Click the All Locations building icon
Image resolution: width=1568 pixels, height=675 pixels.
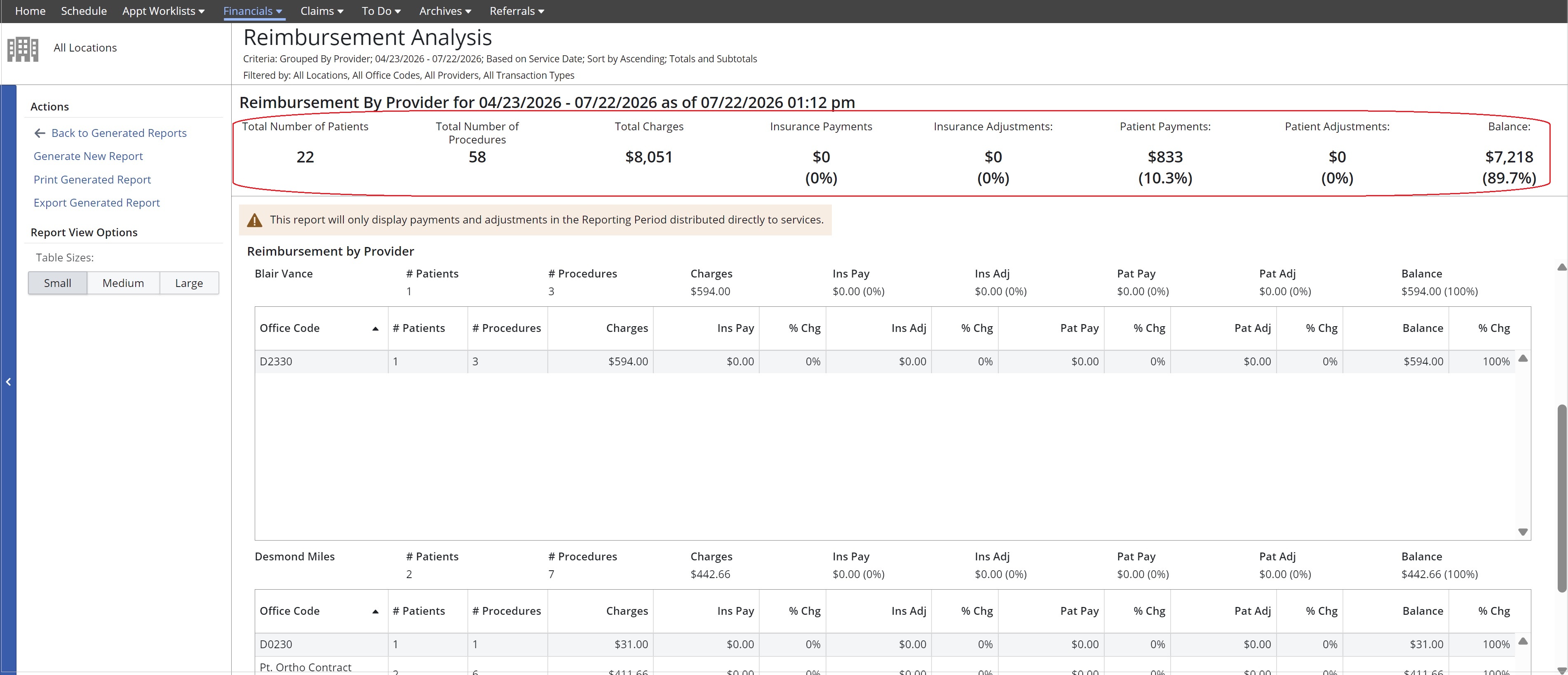[x=23, y=49]
